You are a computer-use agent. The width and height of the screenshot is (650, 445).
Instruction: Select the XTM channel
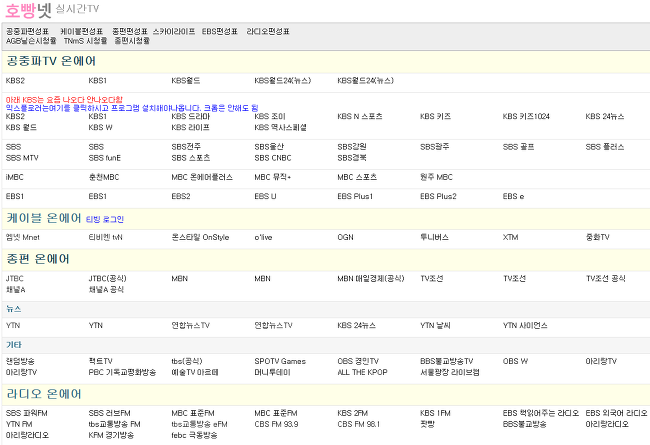(x=510, y=237)
